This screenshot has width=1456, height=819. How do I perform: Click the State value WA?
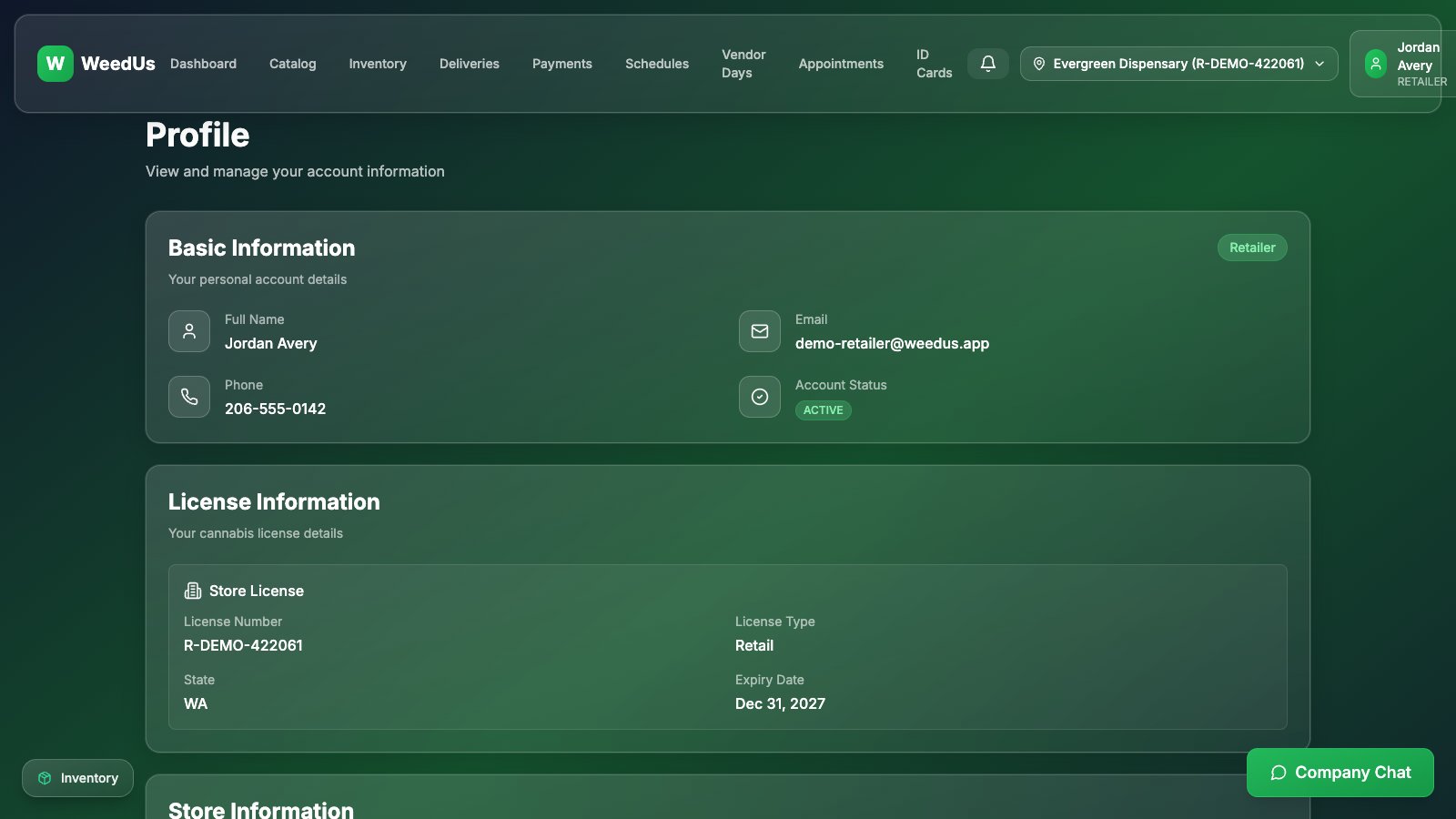pyautogui.click(x=196, y=703)
